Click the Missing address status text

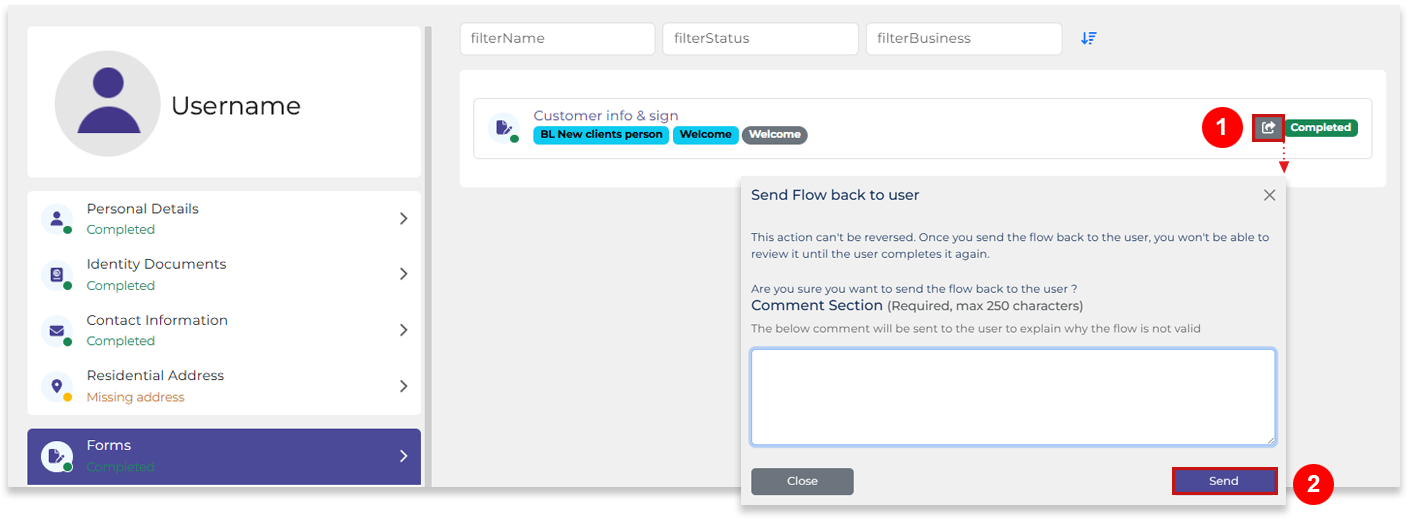point(136,397)
